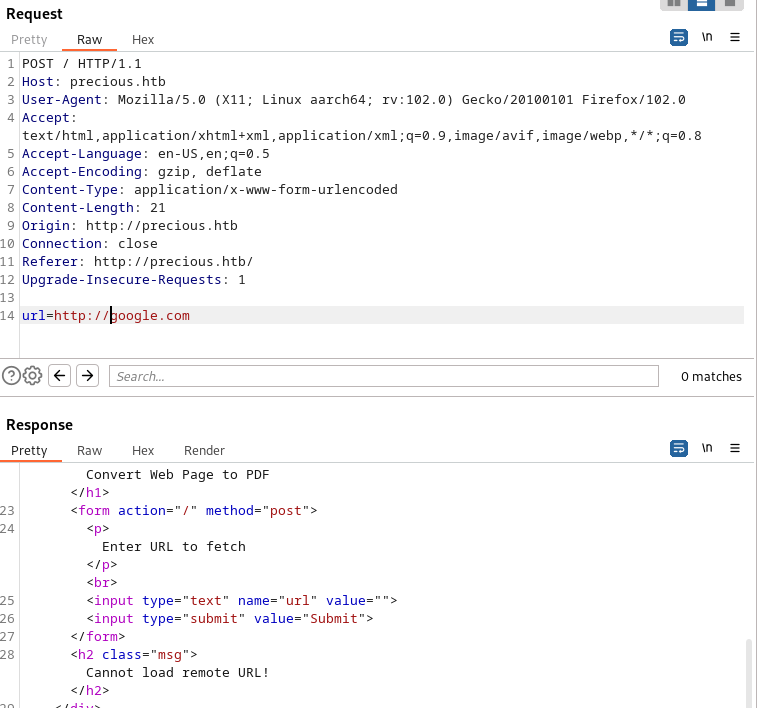Toggle non-printable characters in Request panel

coord(707,37)
